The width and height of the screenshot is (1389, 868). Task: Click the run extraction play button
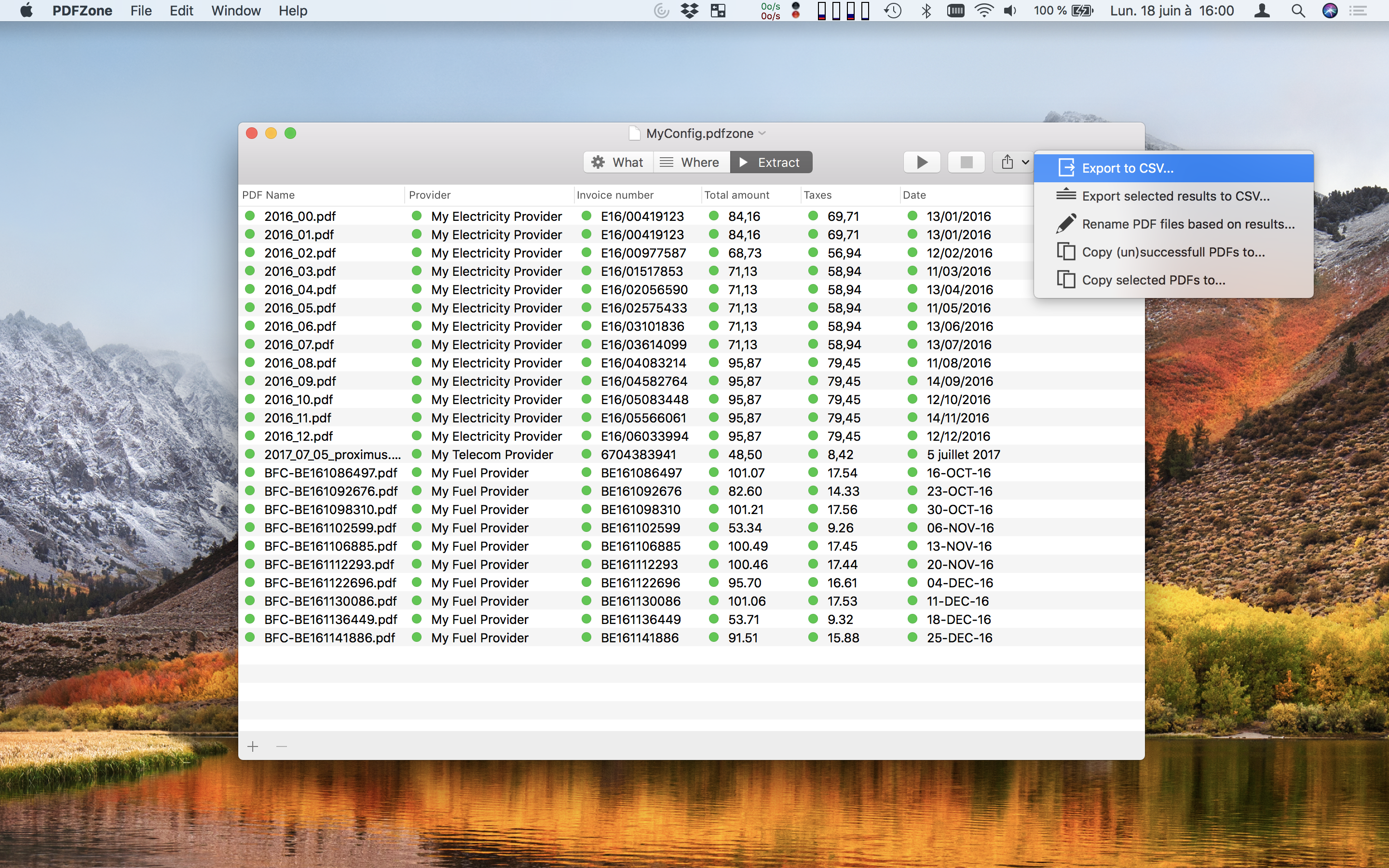tap(921, 163)
